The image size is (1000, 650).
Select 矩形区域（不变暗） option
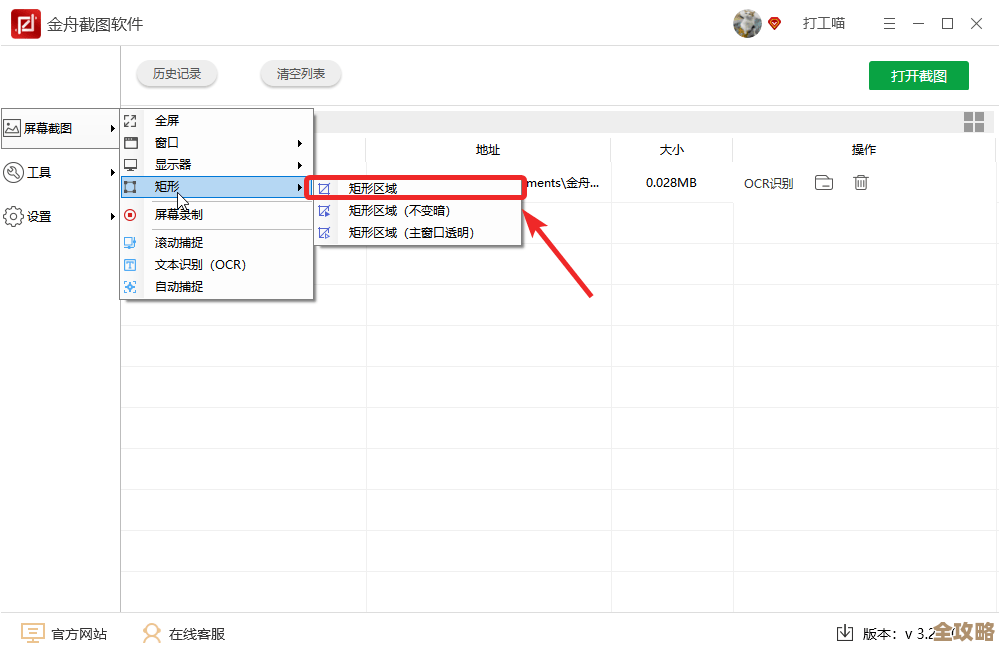point(399,210)
